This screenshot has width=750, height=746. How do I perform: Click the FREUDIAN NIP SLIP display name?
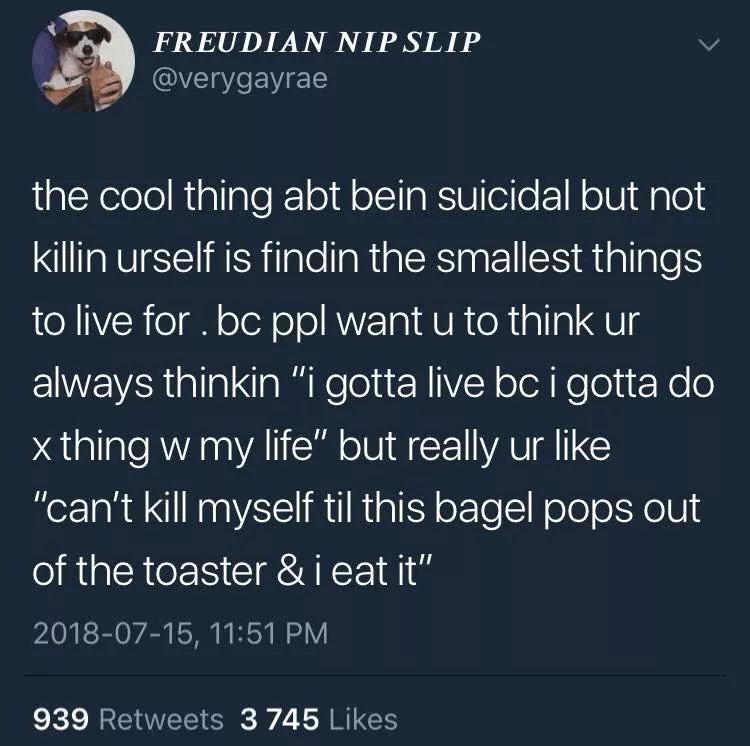click(x=317, y=43)
